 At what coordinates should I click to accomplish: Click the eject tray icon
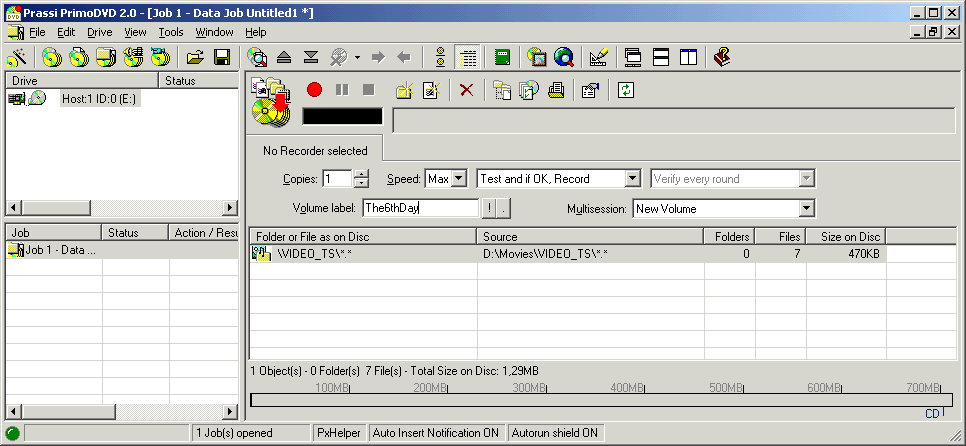284,57
